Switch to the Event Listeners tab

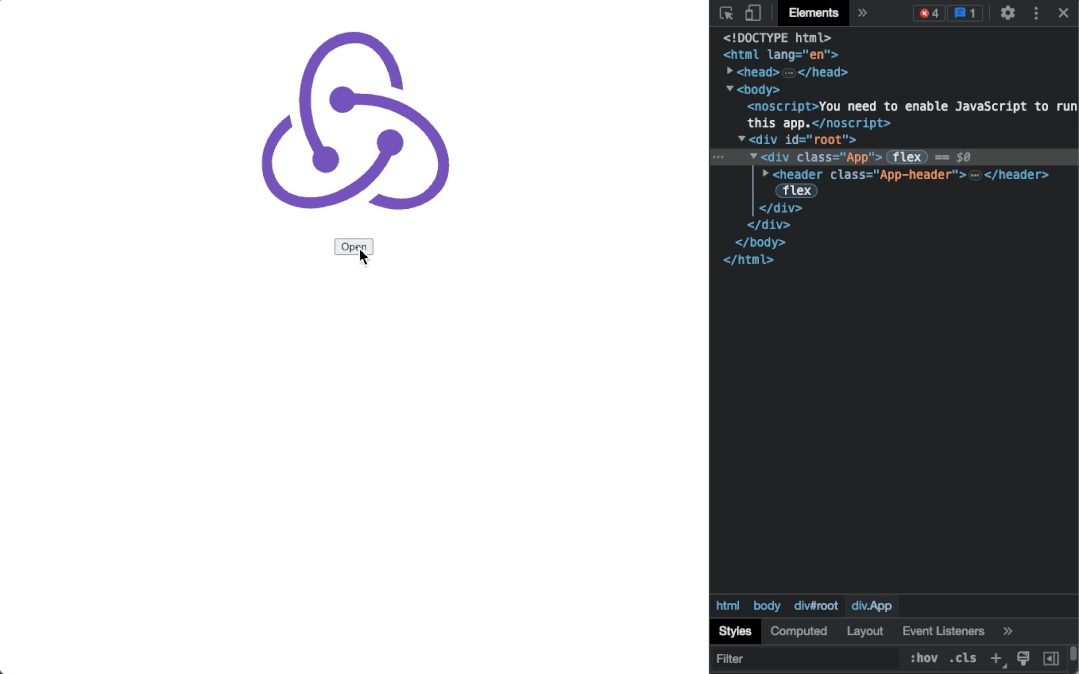(943, 631)
